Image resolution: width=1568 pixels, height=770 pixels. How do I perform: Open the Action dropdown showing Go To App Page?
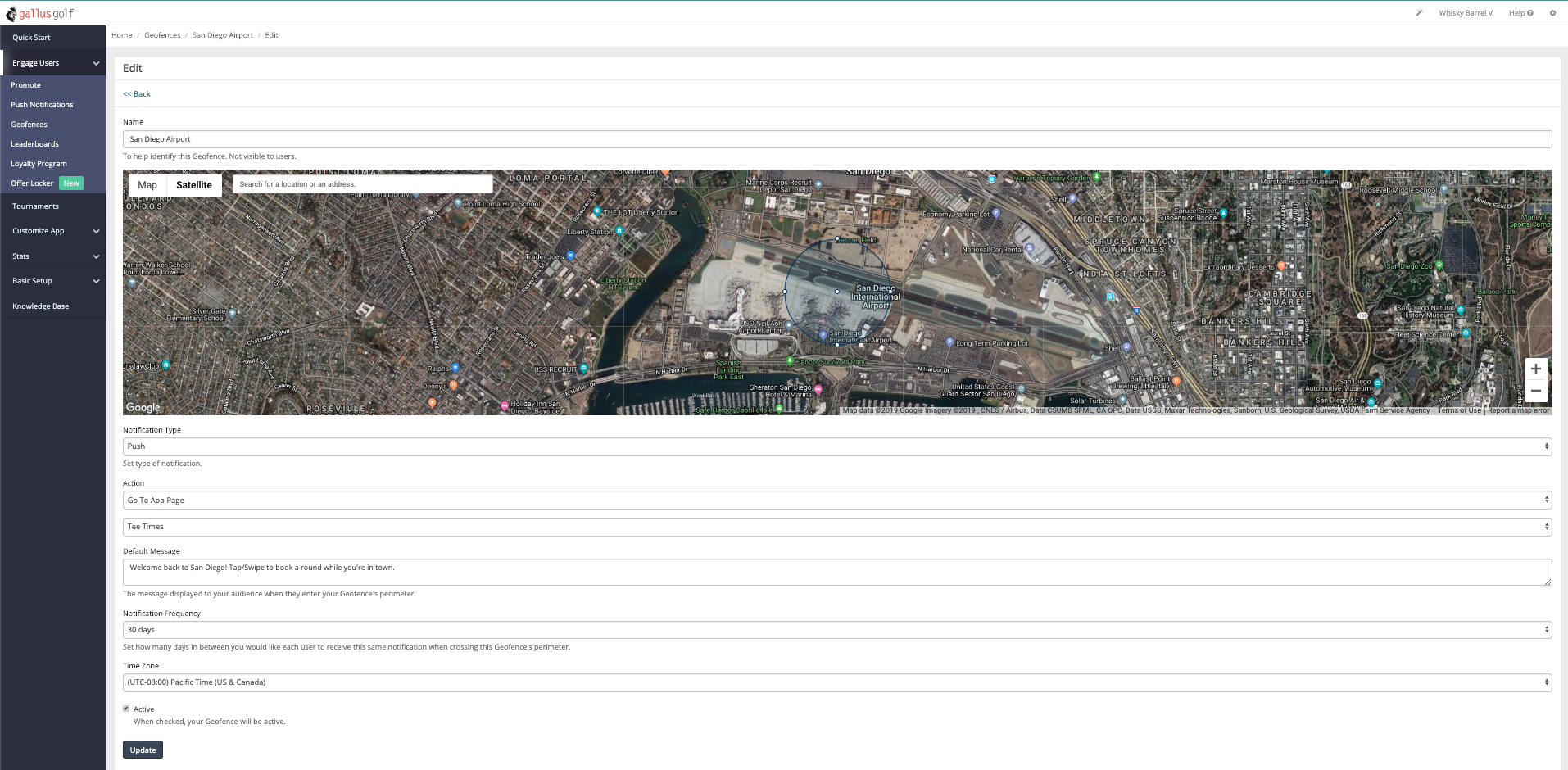coord(837,500)
